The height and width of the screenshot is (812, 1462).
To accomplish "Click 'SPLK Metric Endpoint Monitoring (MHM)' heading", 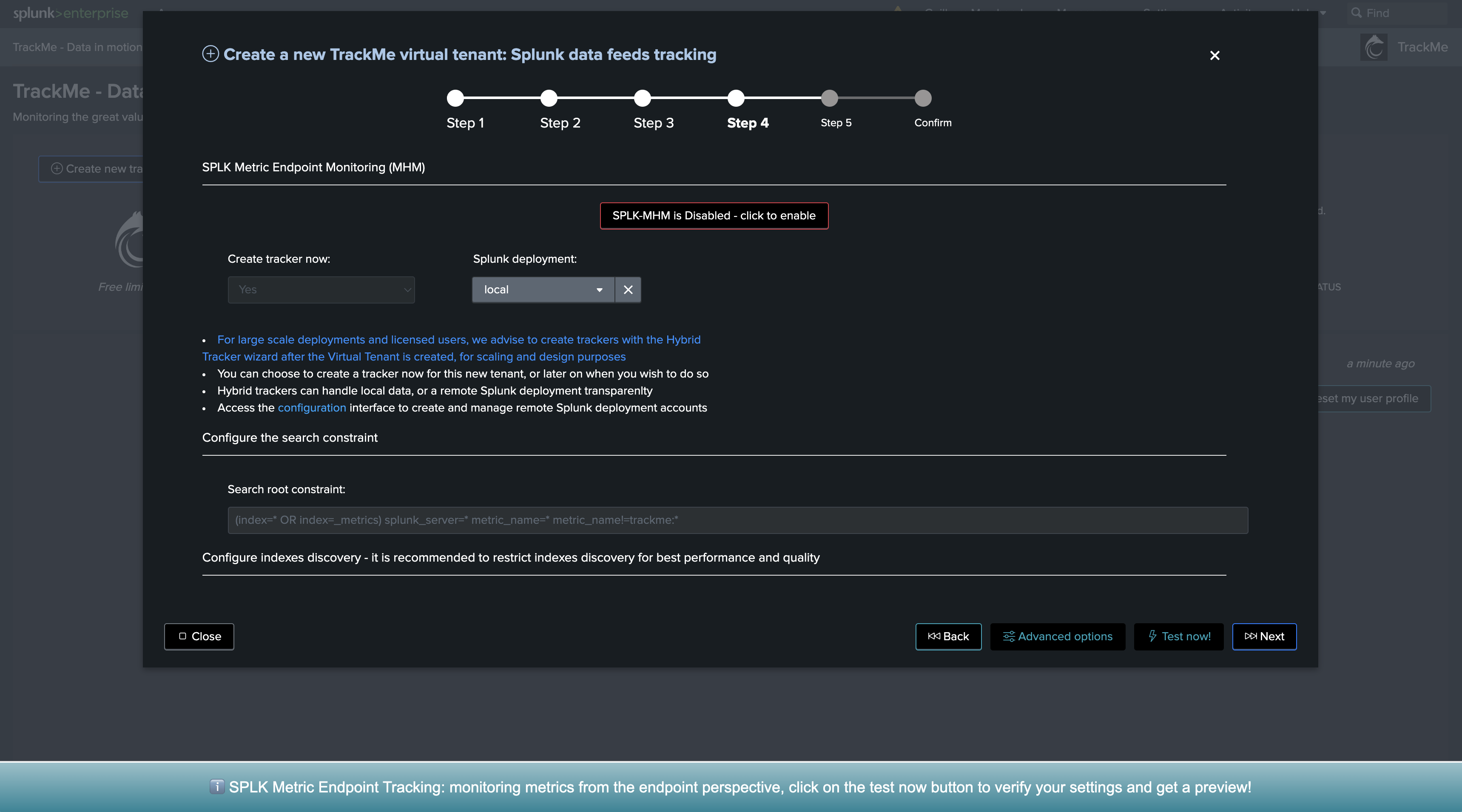I will pyautogui.click(x=313, y=168).
